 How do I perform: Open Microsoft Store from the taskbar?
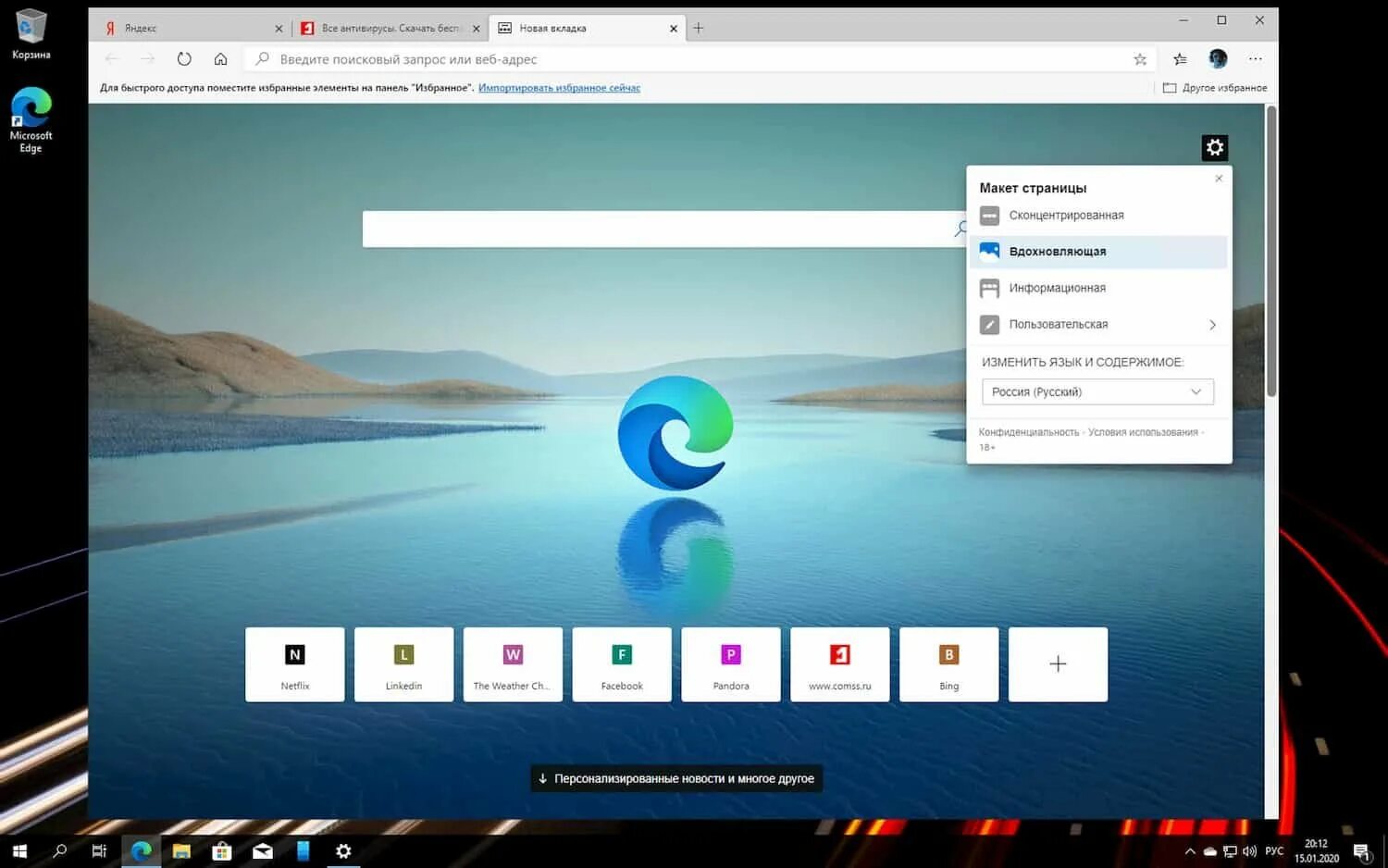[221, 850]
